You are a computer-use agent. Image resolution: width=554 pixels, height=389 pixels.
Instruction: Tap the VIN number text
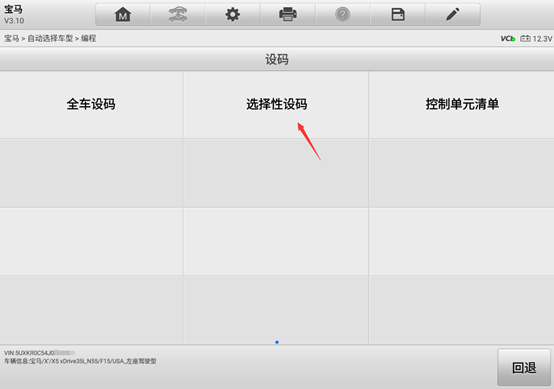coord(40,353)
